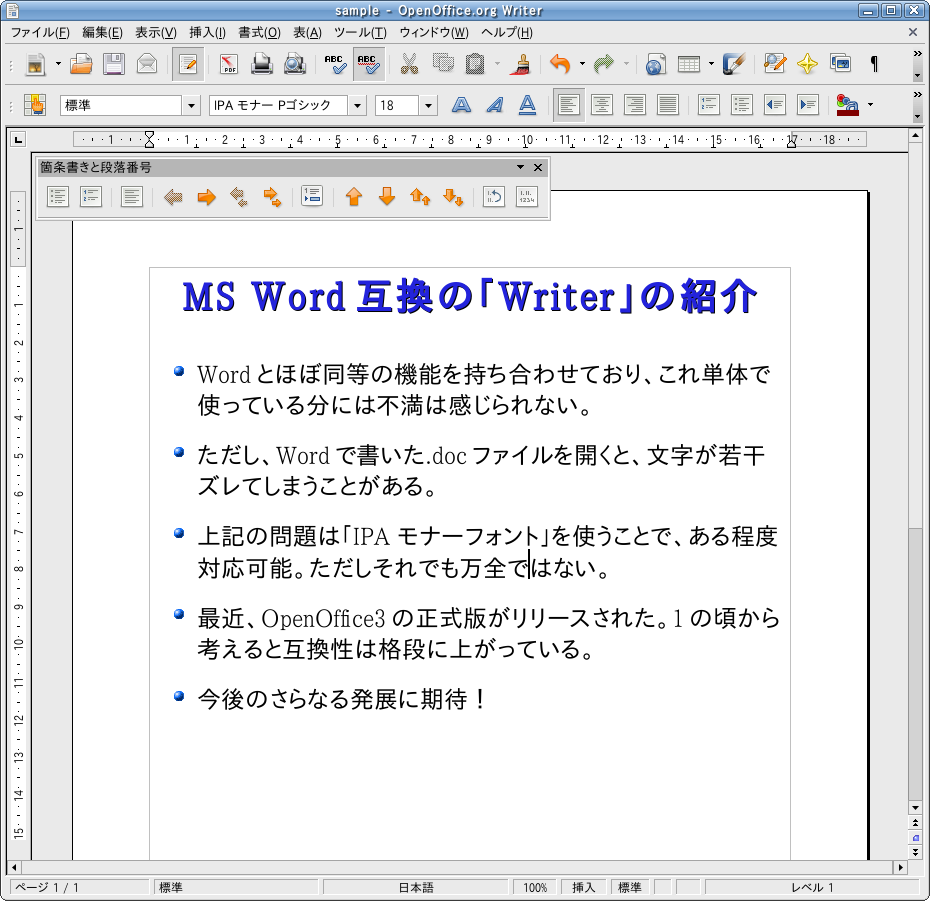The height and width of the screenshot is (901, 930).
Task: Justify the paragraph
Action: coord(668,105)
